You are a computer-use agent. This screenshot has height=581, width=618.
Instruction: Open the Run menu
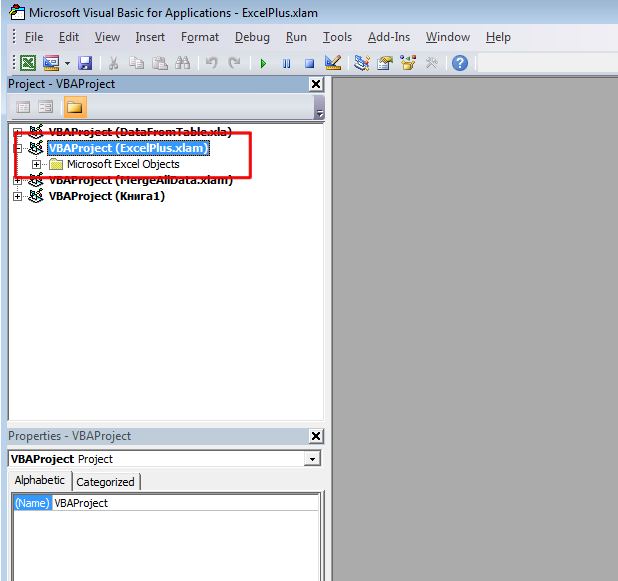coord(296,37)
